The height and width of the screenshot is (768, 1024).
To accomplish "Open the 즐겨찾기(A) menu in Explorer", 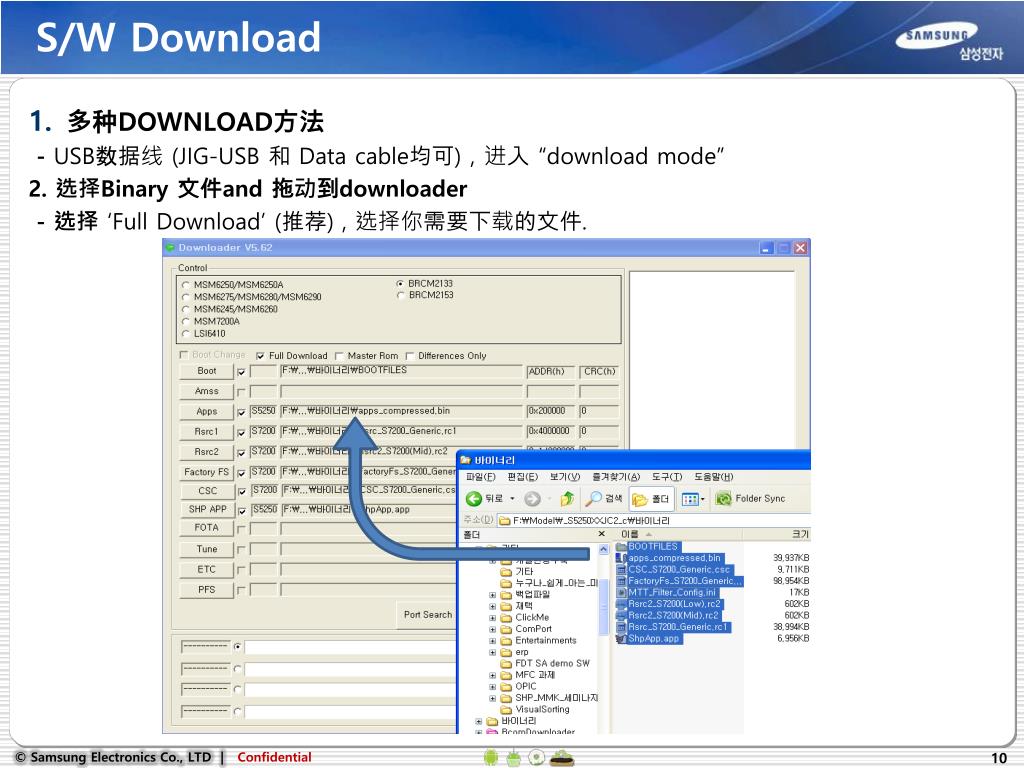I will tap(616, 477).
